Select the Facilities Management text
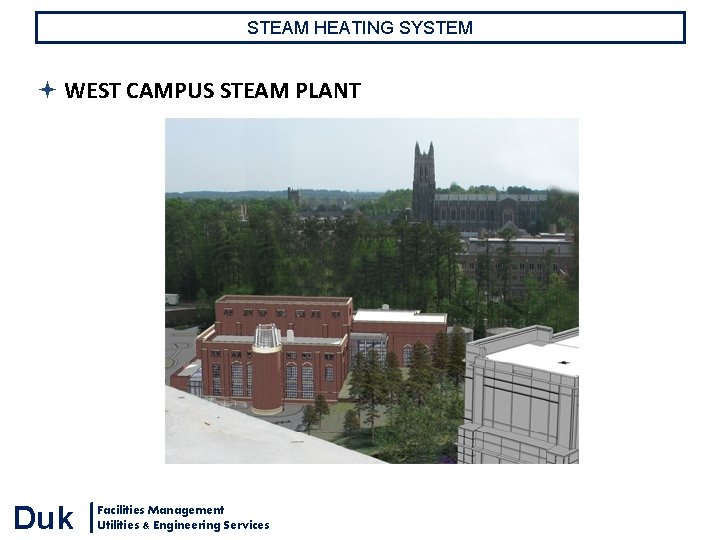 (x=160, y=510)
